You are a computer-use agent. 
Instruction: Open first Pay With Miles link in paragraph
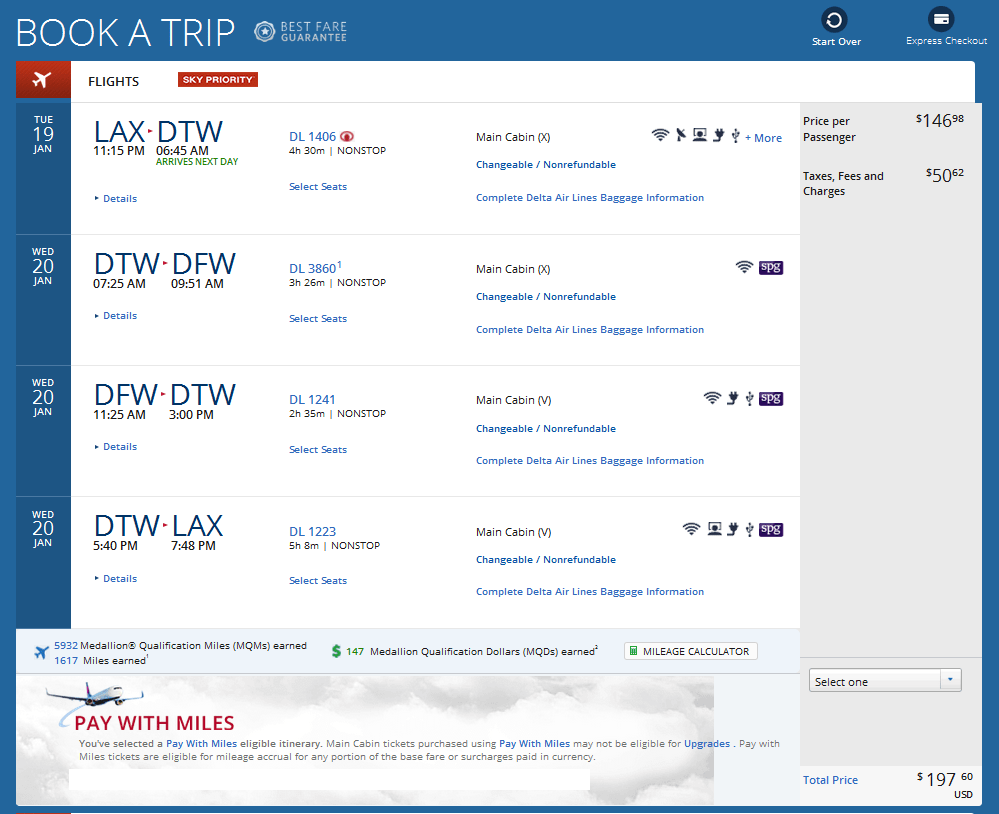tap(201, 744)
